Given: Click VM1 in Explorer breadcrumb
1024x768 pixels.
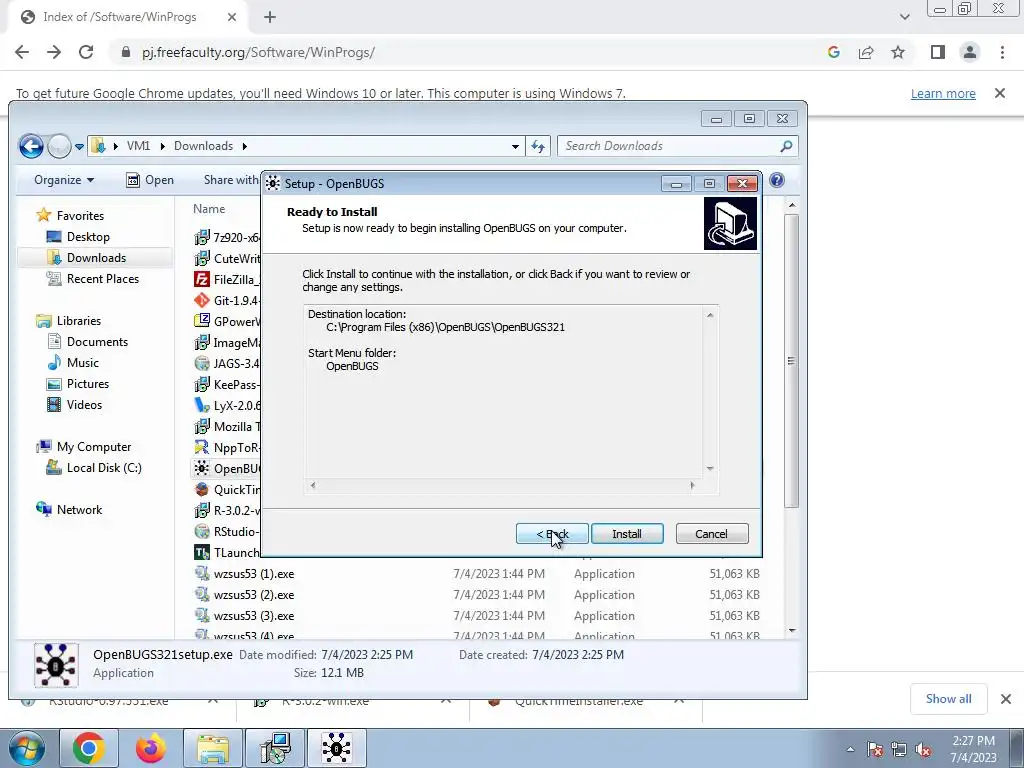Looking at the screenshot, I should pos(138,146).
